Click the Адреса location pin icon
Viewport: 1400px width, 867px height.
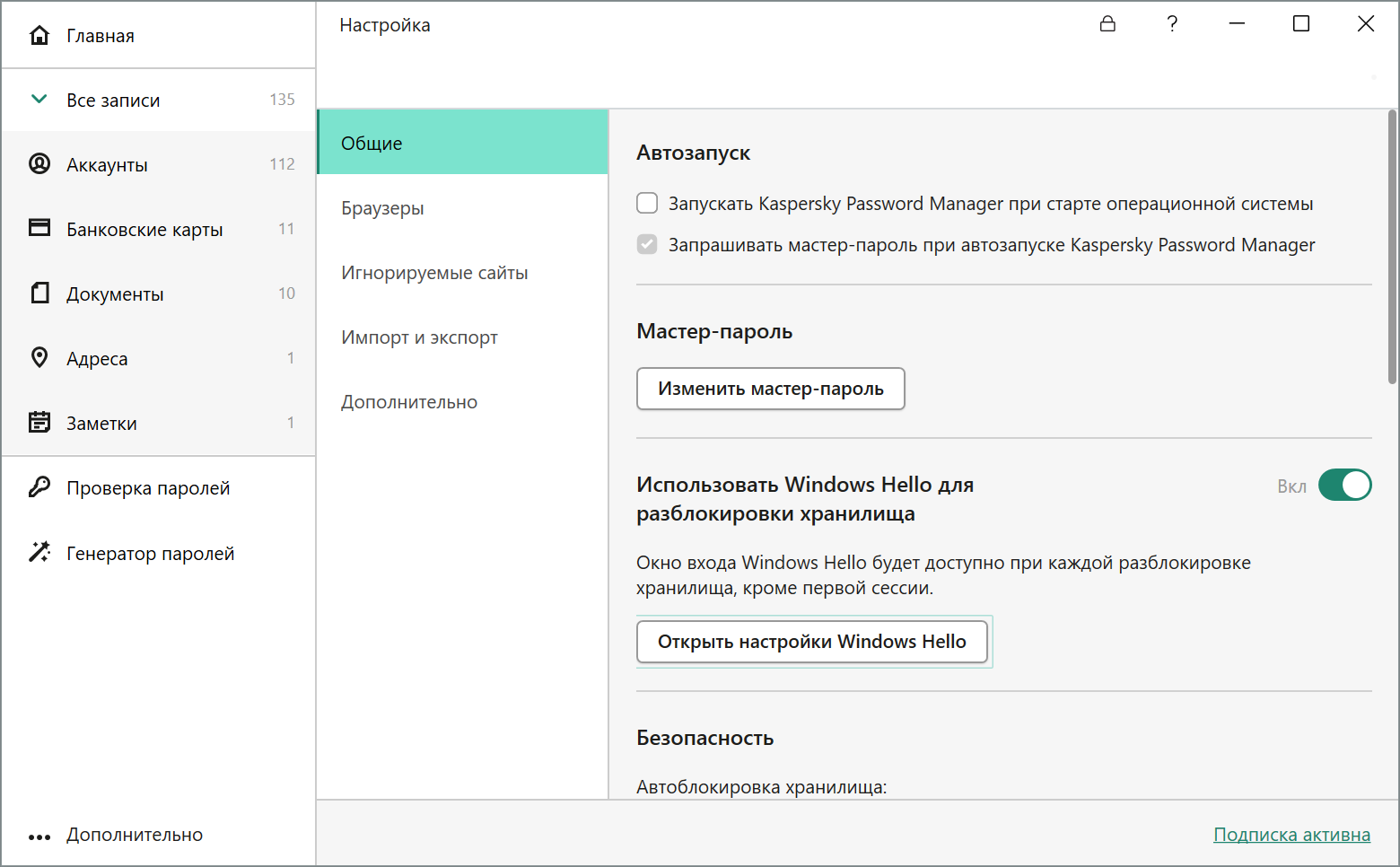tap(39, 358)
